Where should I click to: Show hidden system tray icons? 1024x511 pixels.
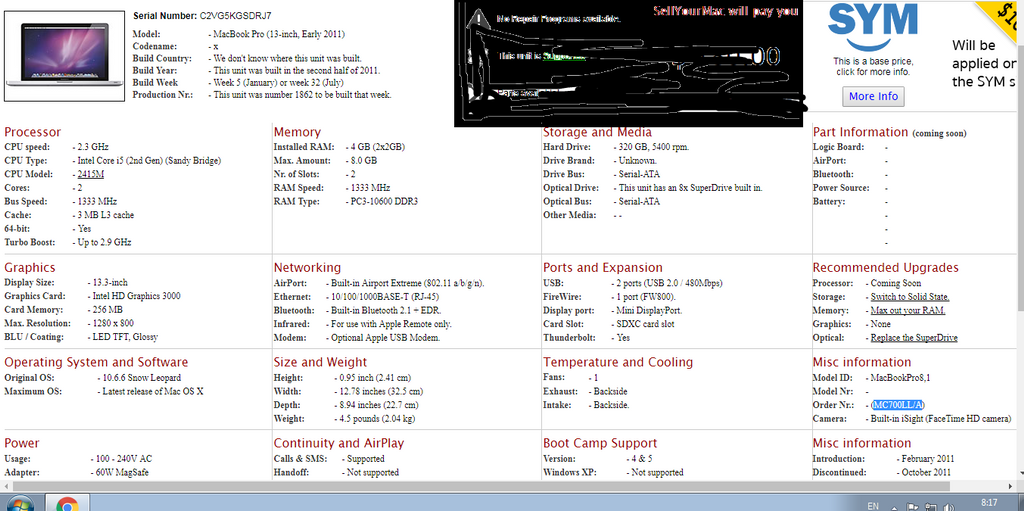click(x=893, y=506)
